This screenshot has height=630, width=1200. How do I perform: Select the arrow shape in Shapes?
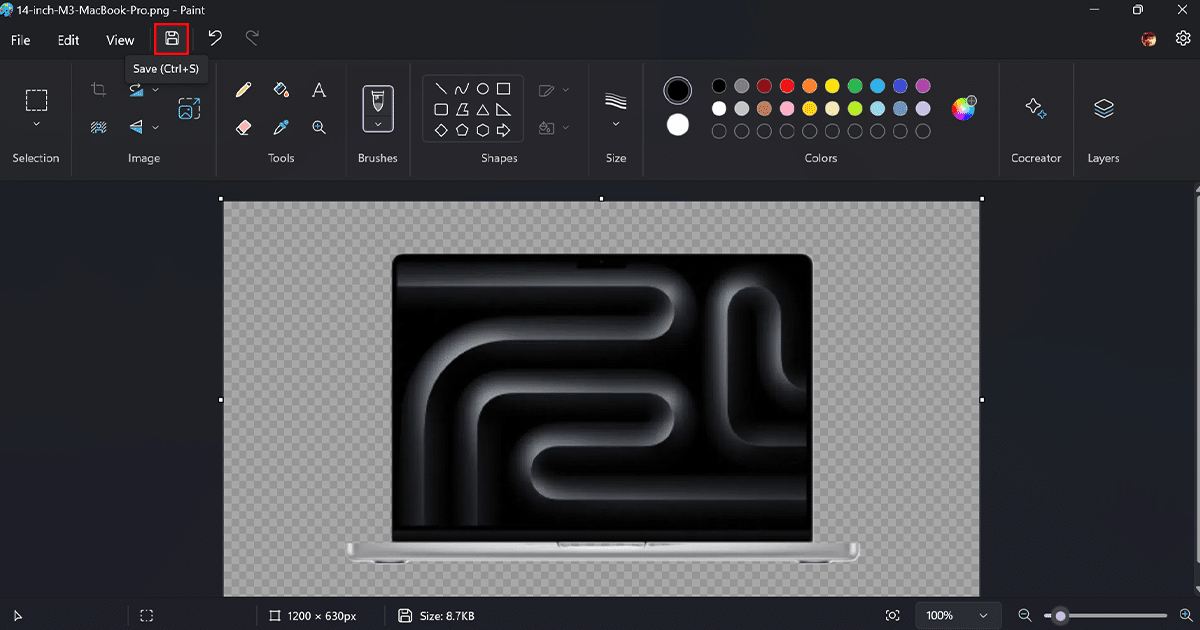[x=504, y=130]
